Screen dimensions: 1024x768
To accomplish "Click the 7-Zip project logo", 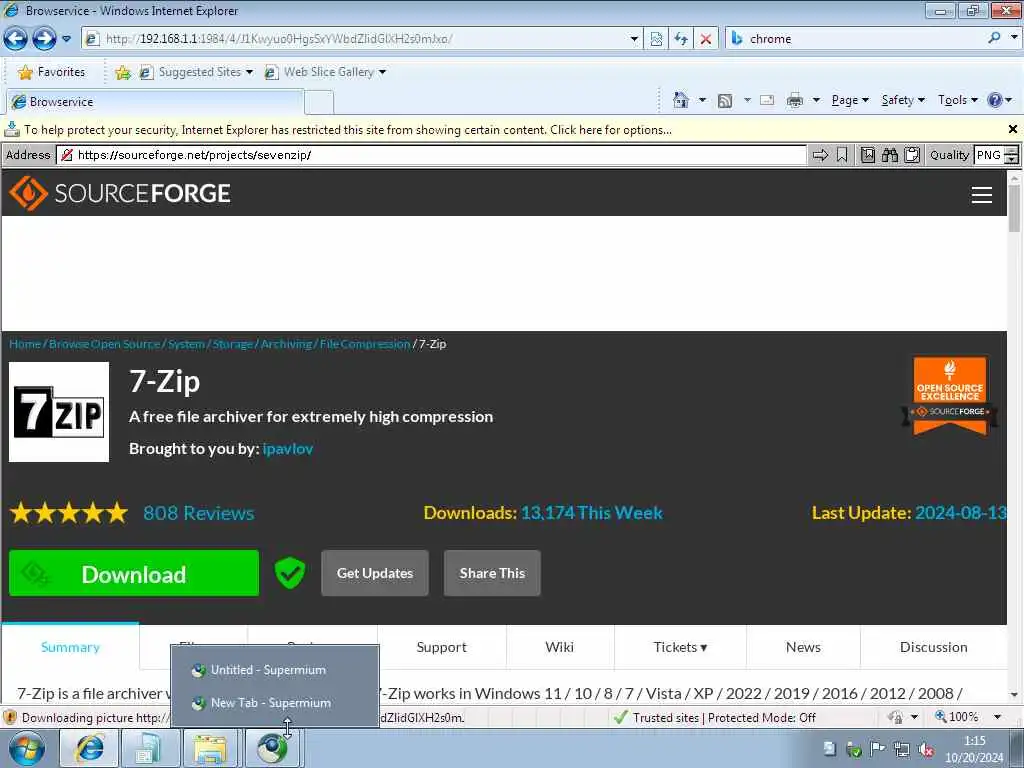I will [59, 412].
